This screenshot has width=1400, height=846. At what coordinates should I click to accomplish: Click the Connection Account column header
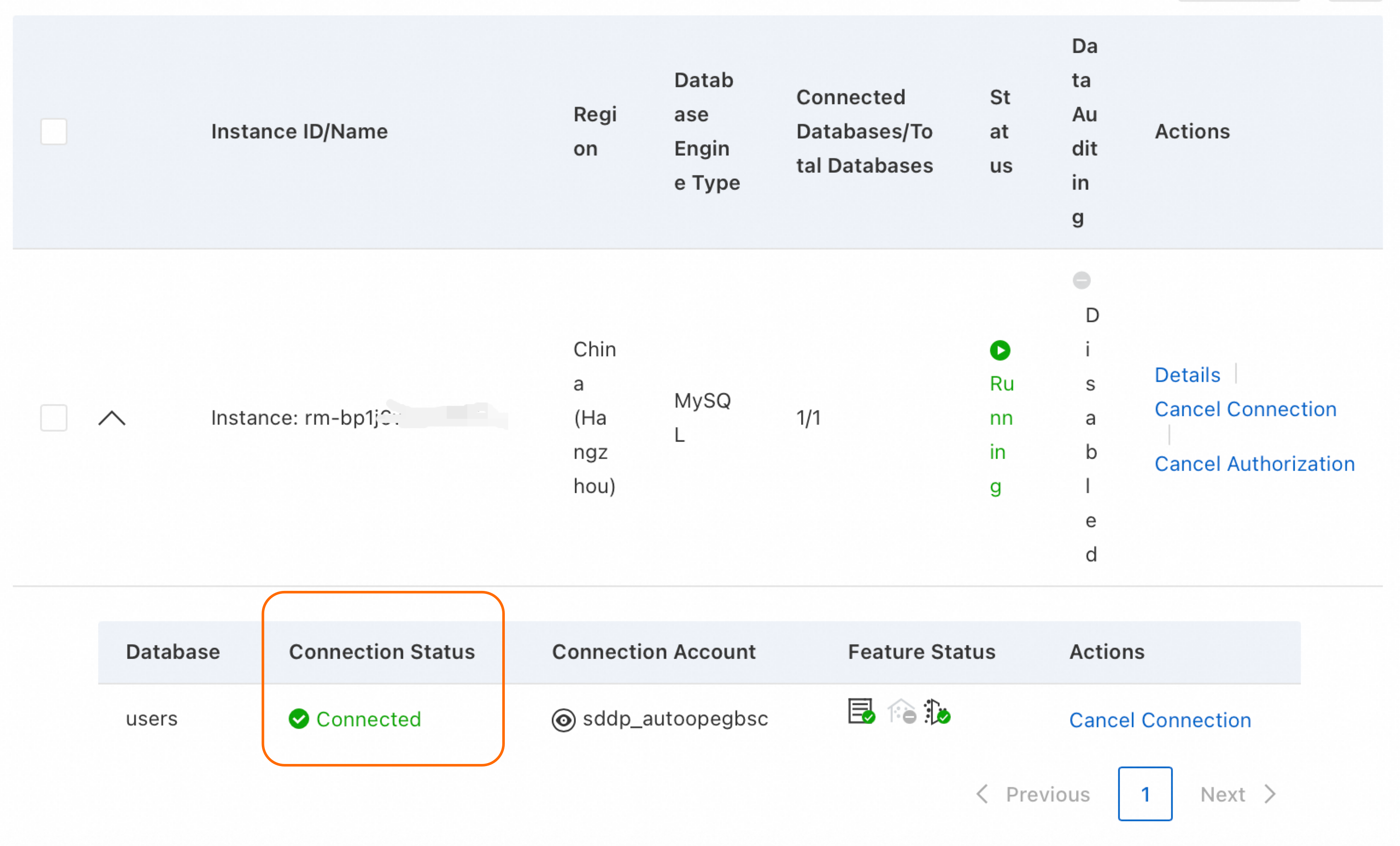click(654, 652)
